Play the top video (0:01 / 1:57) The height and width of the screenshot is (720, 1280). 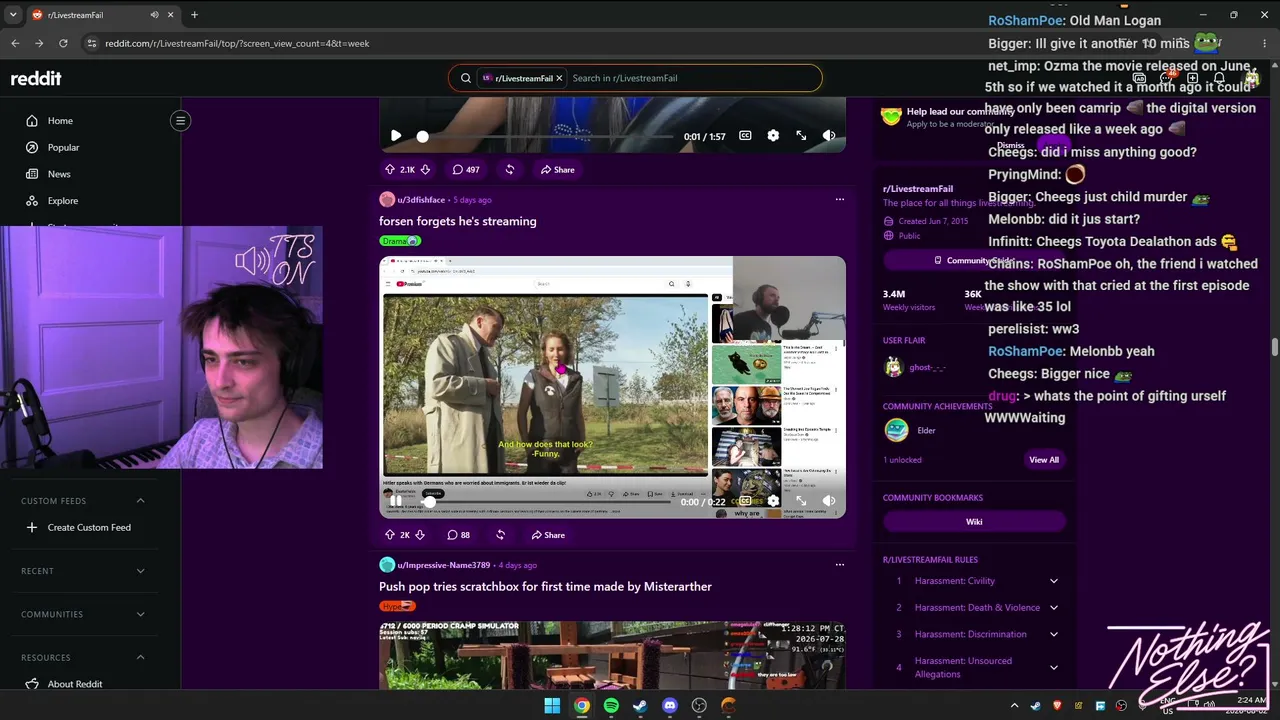click(396, 136)
